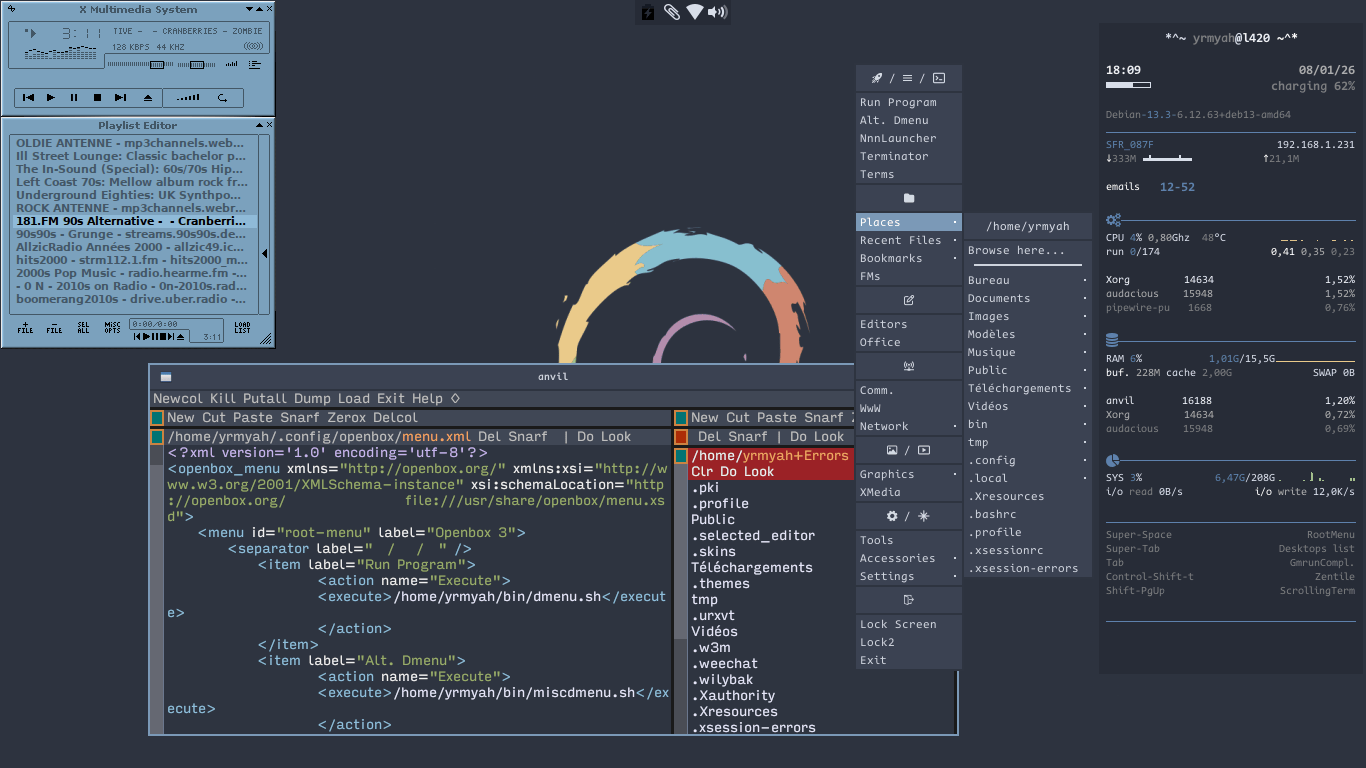Click the XMMS previous track button
1366x768 pixels.
pyautogui.click(x=29, y=97)
